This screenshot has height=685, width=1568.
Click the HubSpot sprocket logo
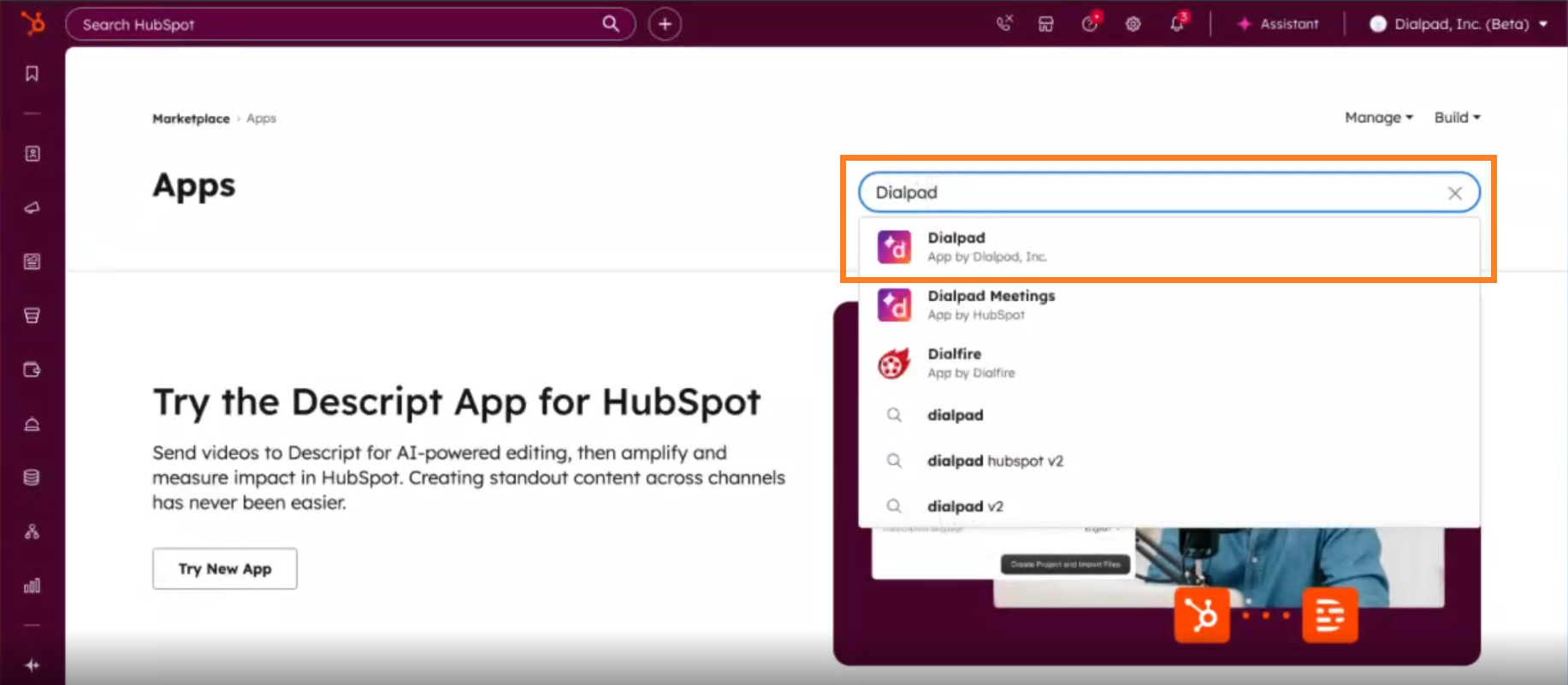tap(33, 23)
